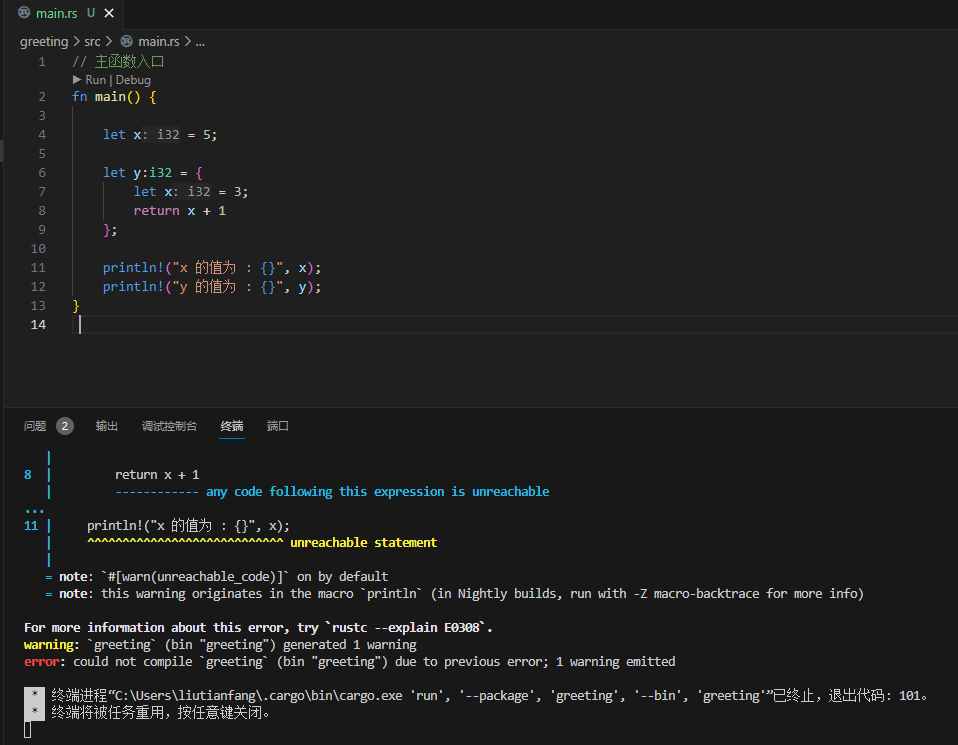Click the 终端将被任务重用 terminal message

[161, 713]
